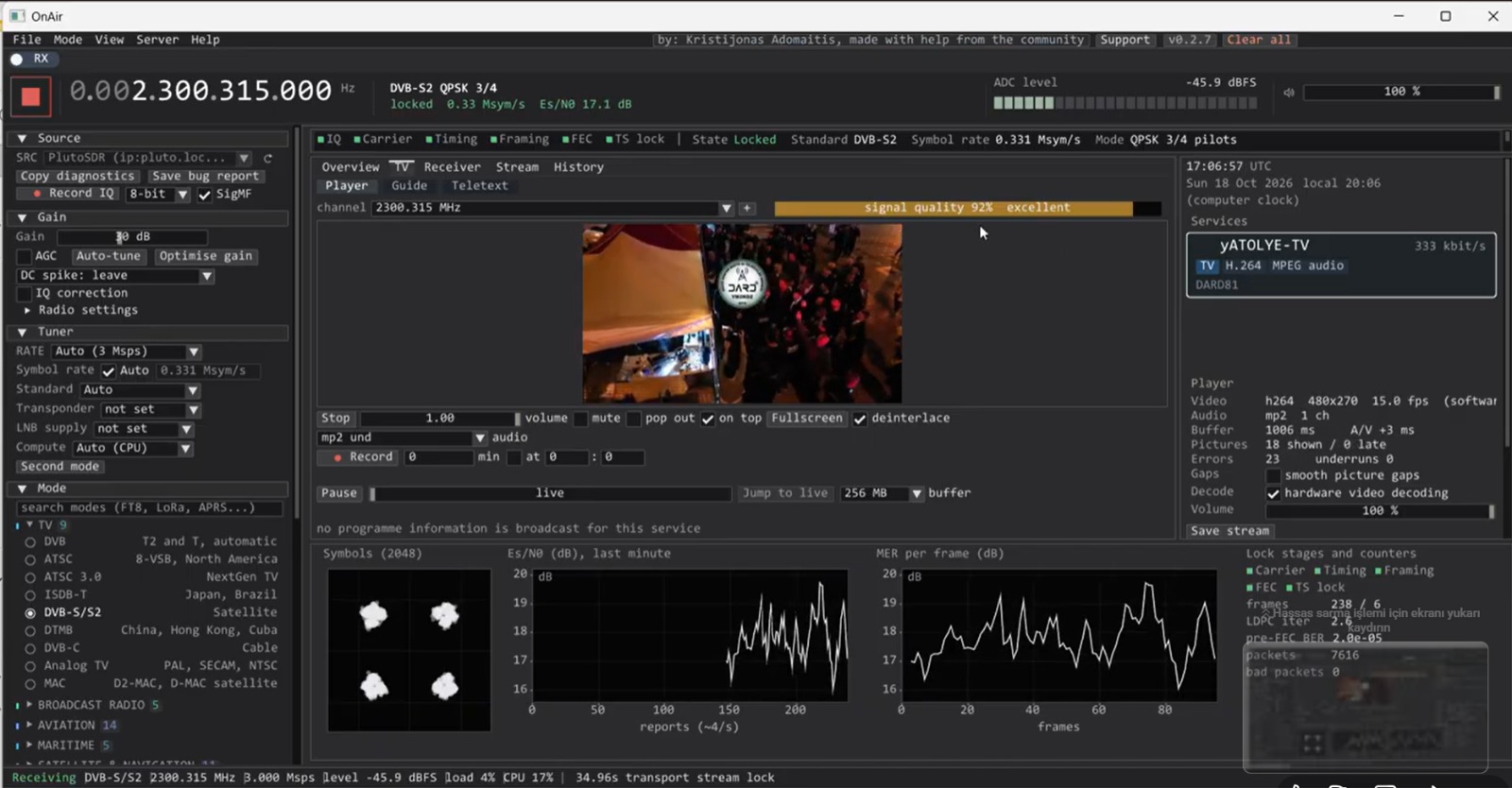
Task: Open the SRC PlutoSDR dropdown
Action: (x=147, y=158)
